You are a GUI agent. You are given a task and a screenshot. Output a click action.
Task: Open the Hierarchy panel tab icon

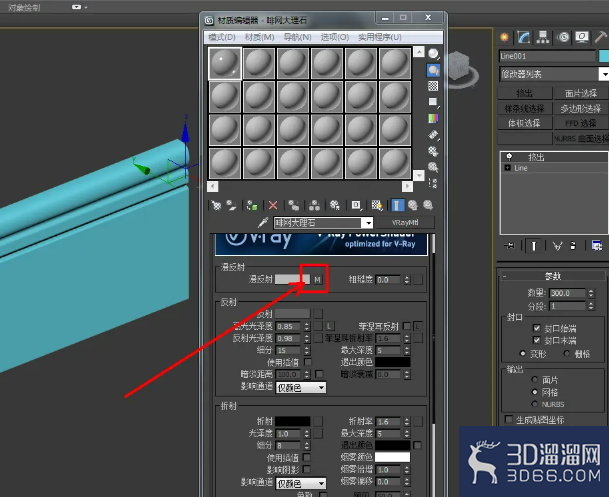click(543, 37)
